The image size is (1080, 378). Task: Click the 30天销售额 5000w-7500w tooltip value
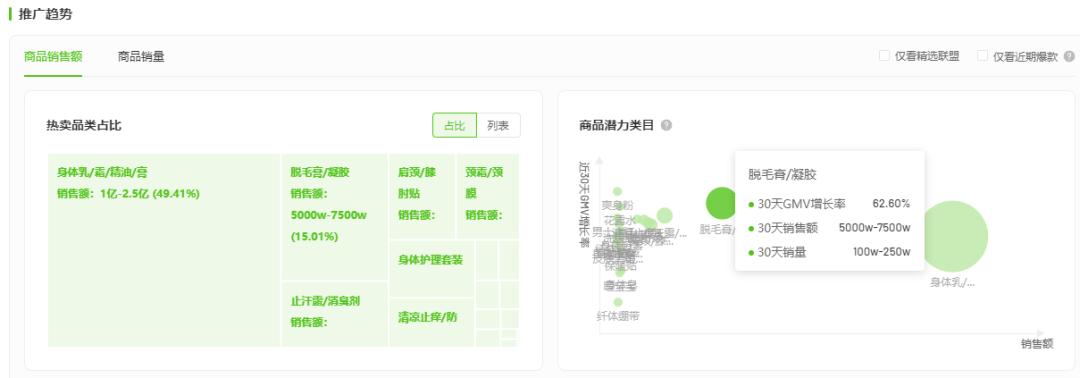click(875, 228)
